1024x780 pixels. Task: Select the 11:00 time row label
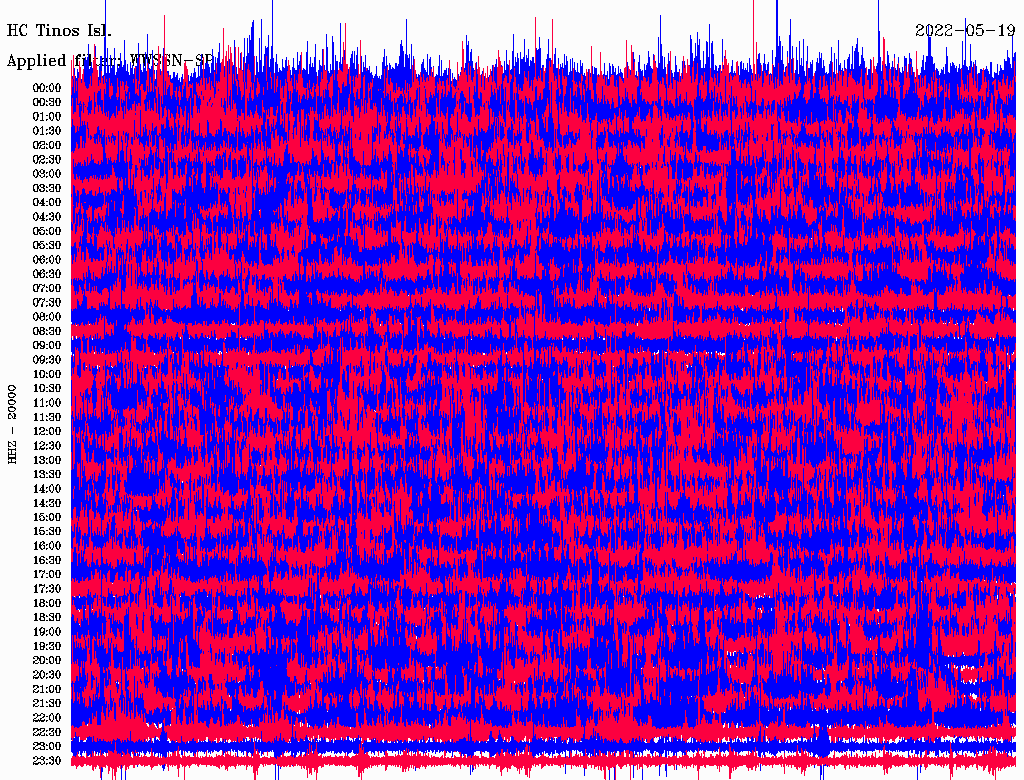(47, 402)
